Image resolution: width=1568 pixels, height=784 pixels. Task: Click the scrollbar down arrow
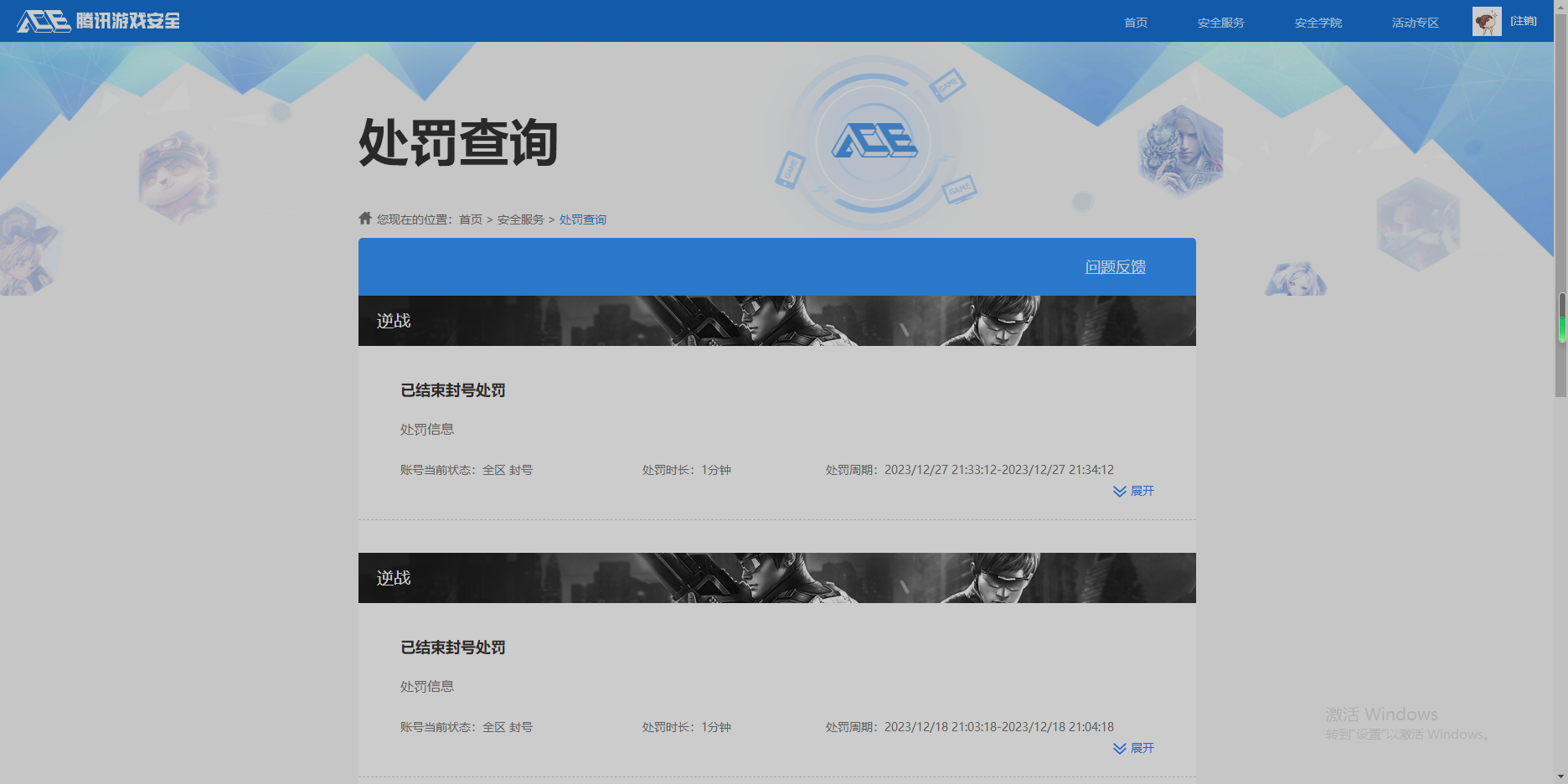tap(1561, 777)
